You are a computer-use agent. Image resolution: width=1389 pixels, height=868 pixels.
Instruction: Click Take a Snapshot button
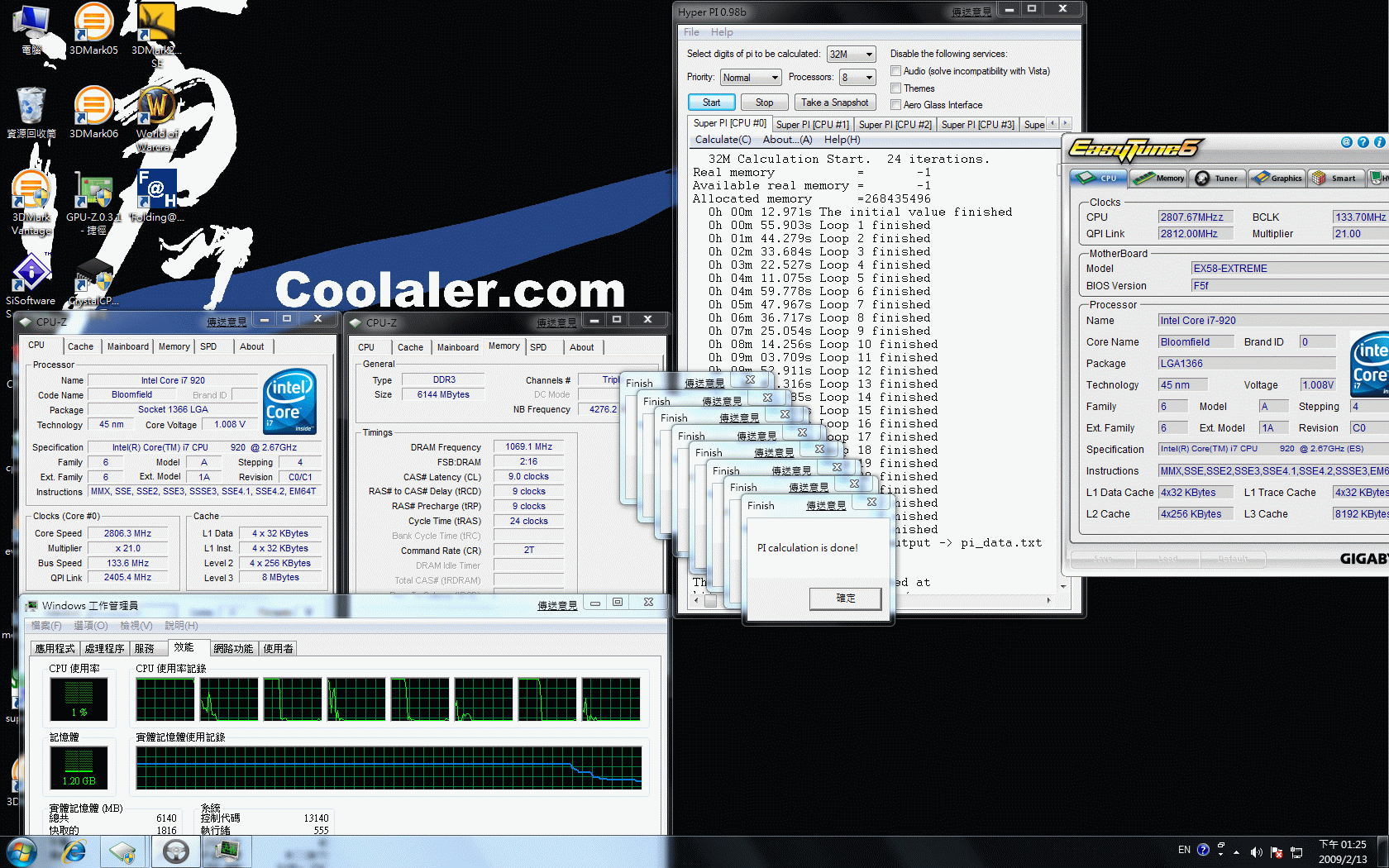click(x=834, y=103)
